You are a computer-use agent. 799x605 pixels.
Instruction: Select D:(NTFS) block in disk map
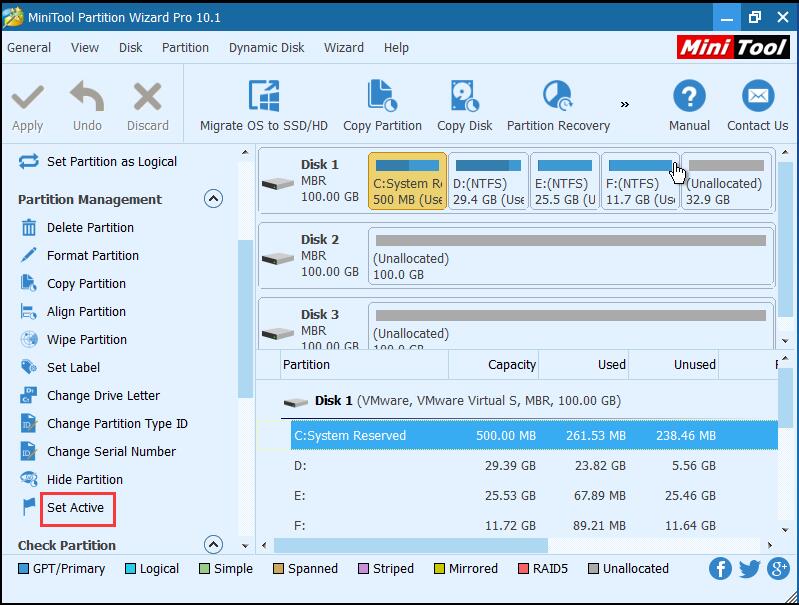point(488,181)
